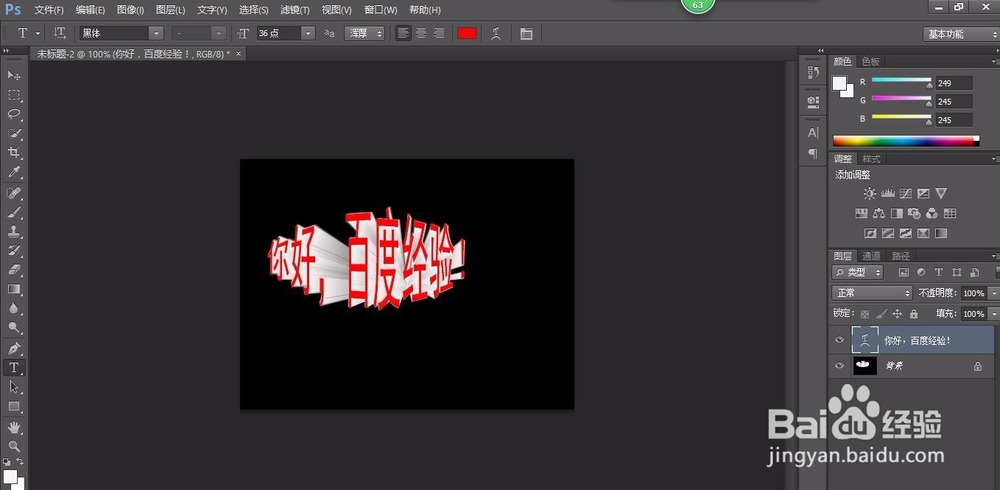Screen dimensions: 1000x490
Task: Open the 窗口(W) menu
Action: tap(381, 10)
